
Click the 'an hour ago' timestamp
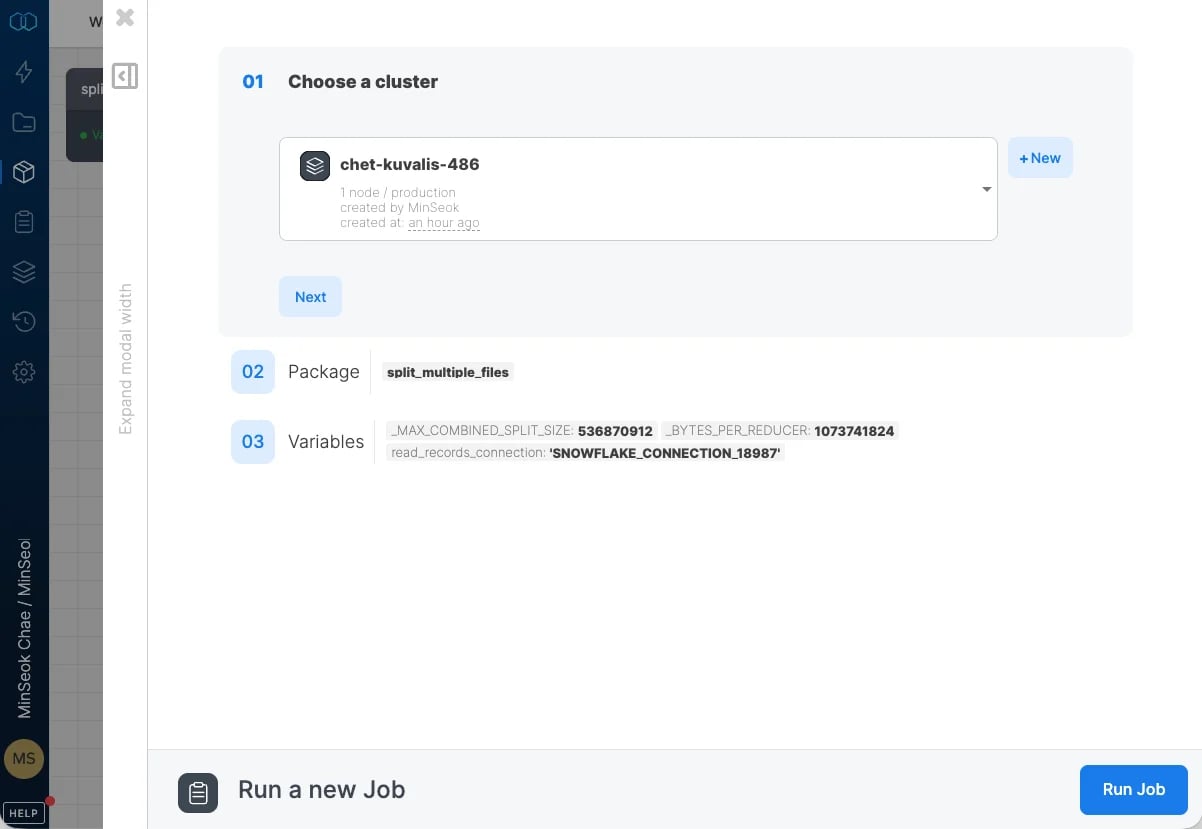click(444, 223)
